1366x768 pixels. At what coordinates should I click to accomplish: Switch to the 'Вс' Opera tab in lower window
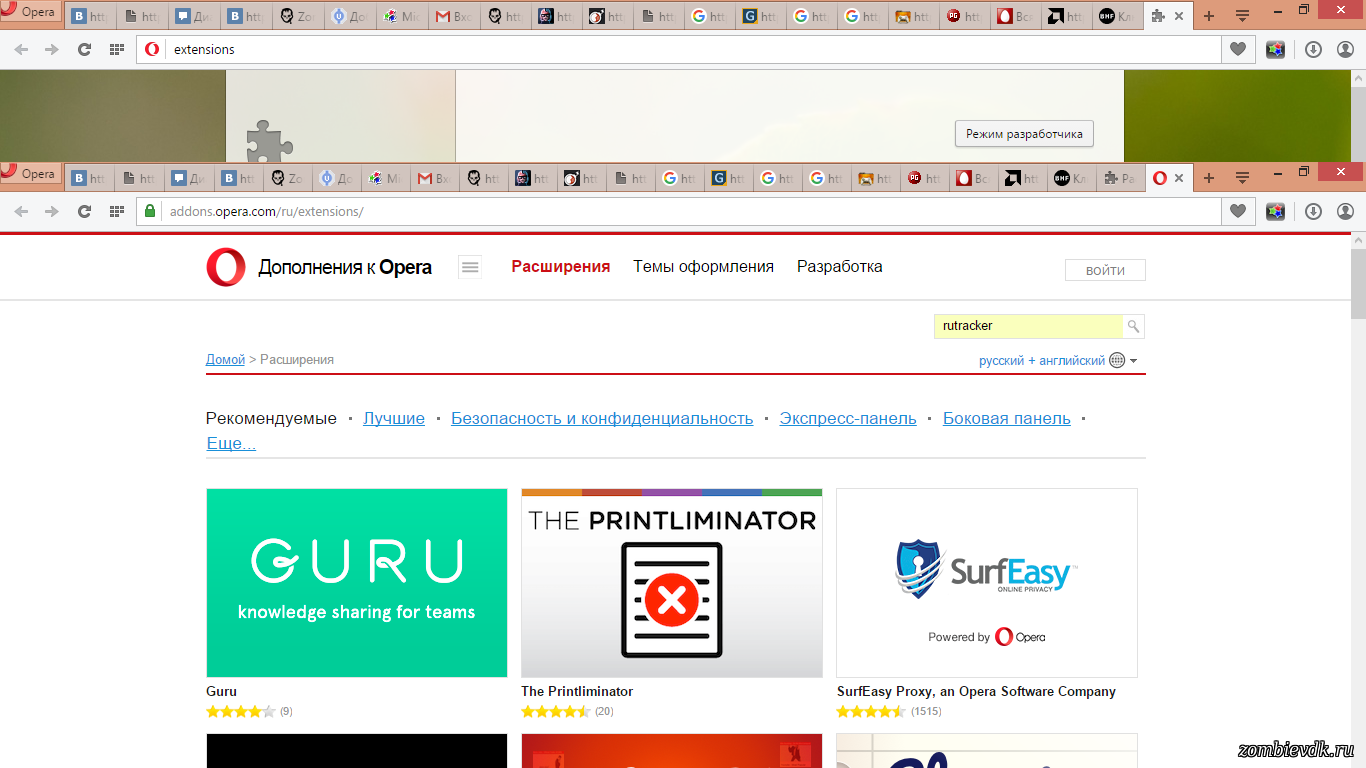[974, 179]
